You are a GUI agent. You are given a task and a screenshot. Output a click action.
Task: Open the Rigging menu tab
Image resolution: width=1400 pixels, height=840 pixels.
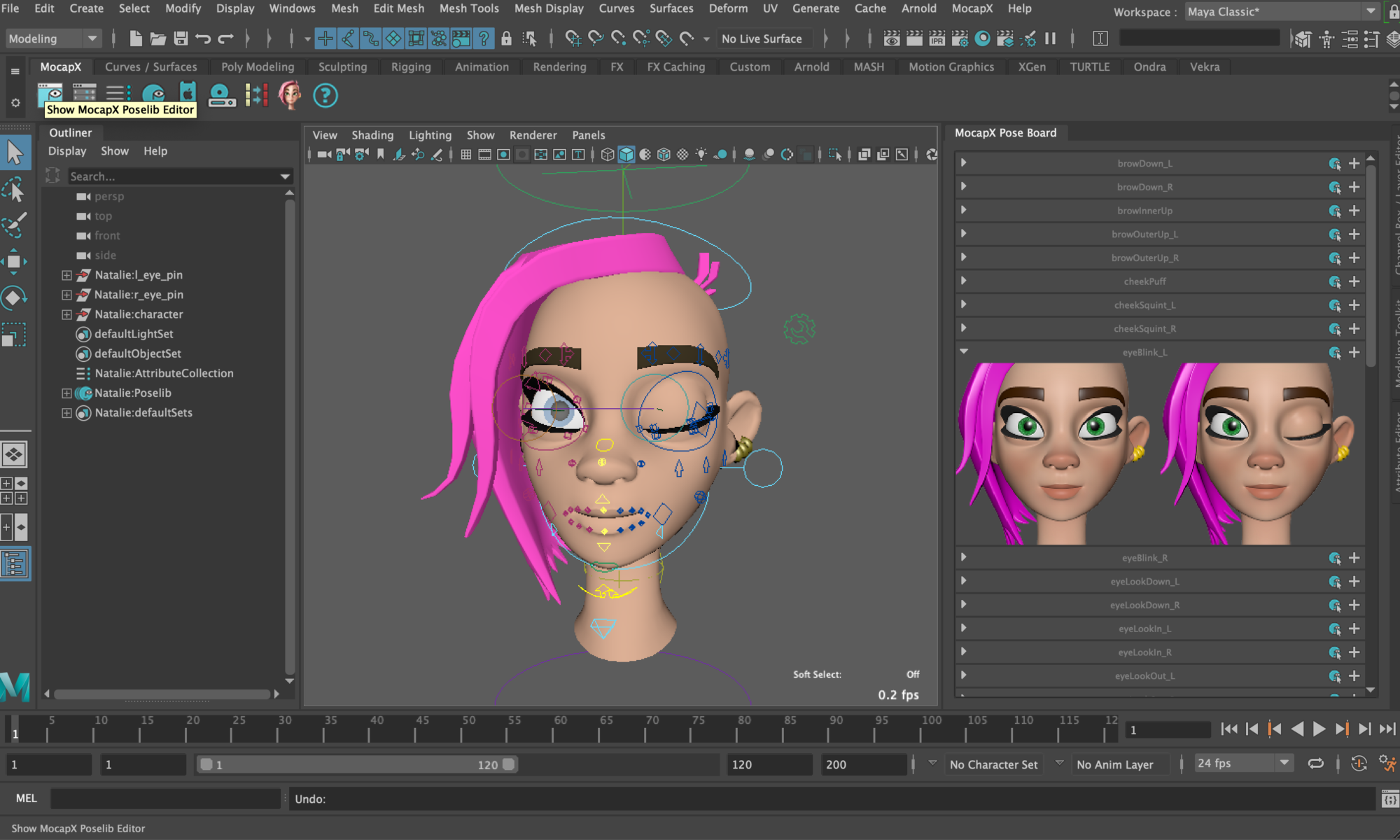(409, 66)
